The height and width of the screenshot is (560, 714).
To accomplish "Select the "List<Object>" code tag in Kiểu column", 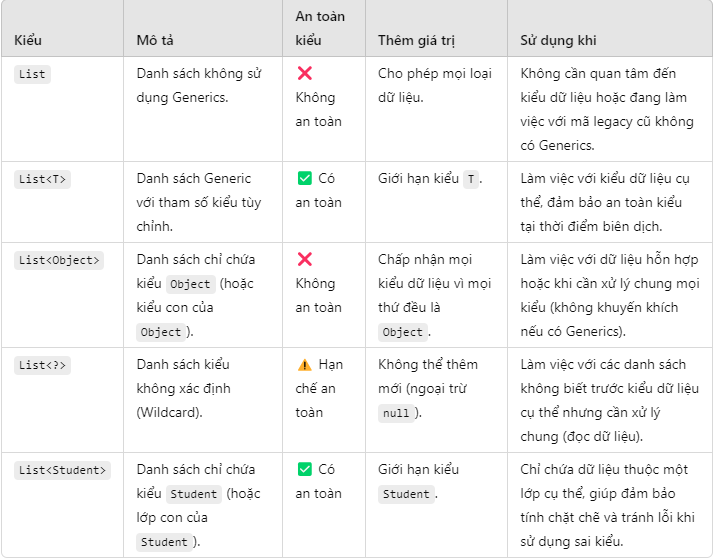I will [x=59, y=260].
